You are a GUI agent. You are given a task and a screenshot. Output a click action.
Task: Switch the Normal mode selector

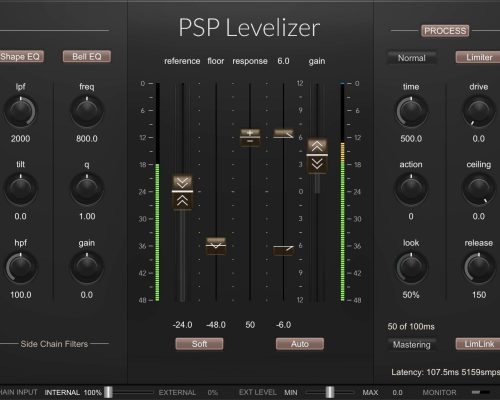[412, 58]
